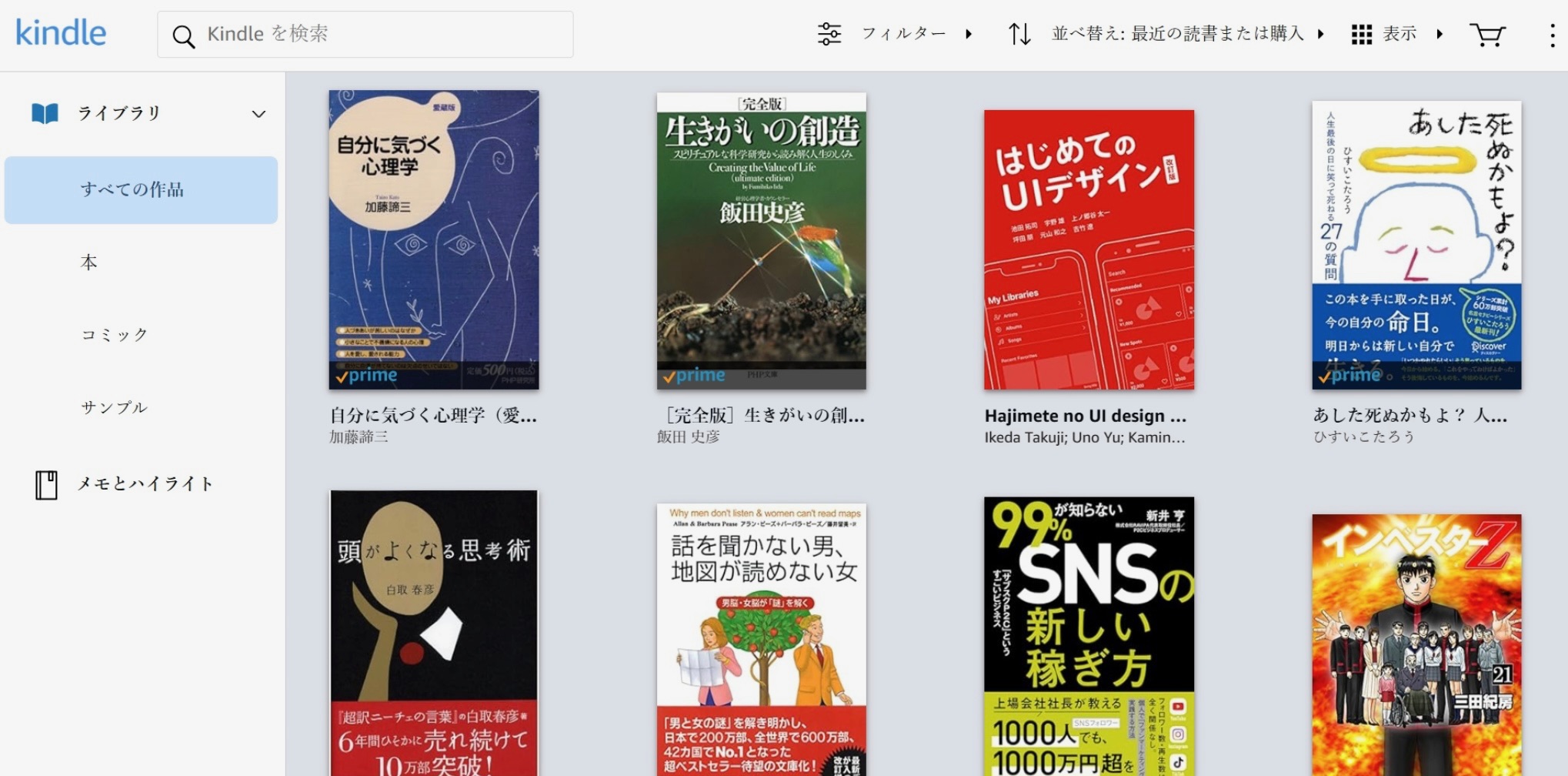Open the shopping cart
1568x776 pixels.
[1486, 35]
